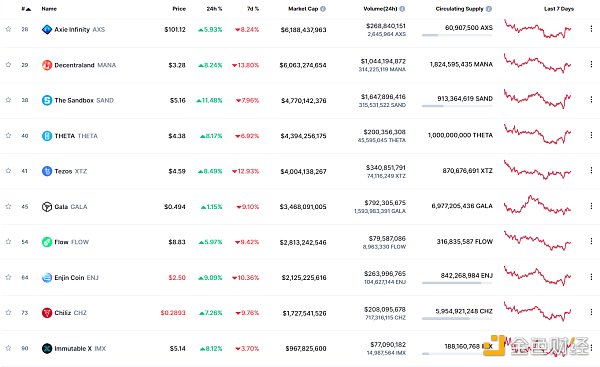This screenshot has width=600, height=367.
Task: Favorite the Gala row star
Action: tap(8, 206)
